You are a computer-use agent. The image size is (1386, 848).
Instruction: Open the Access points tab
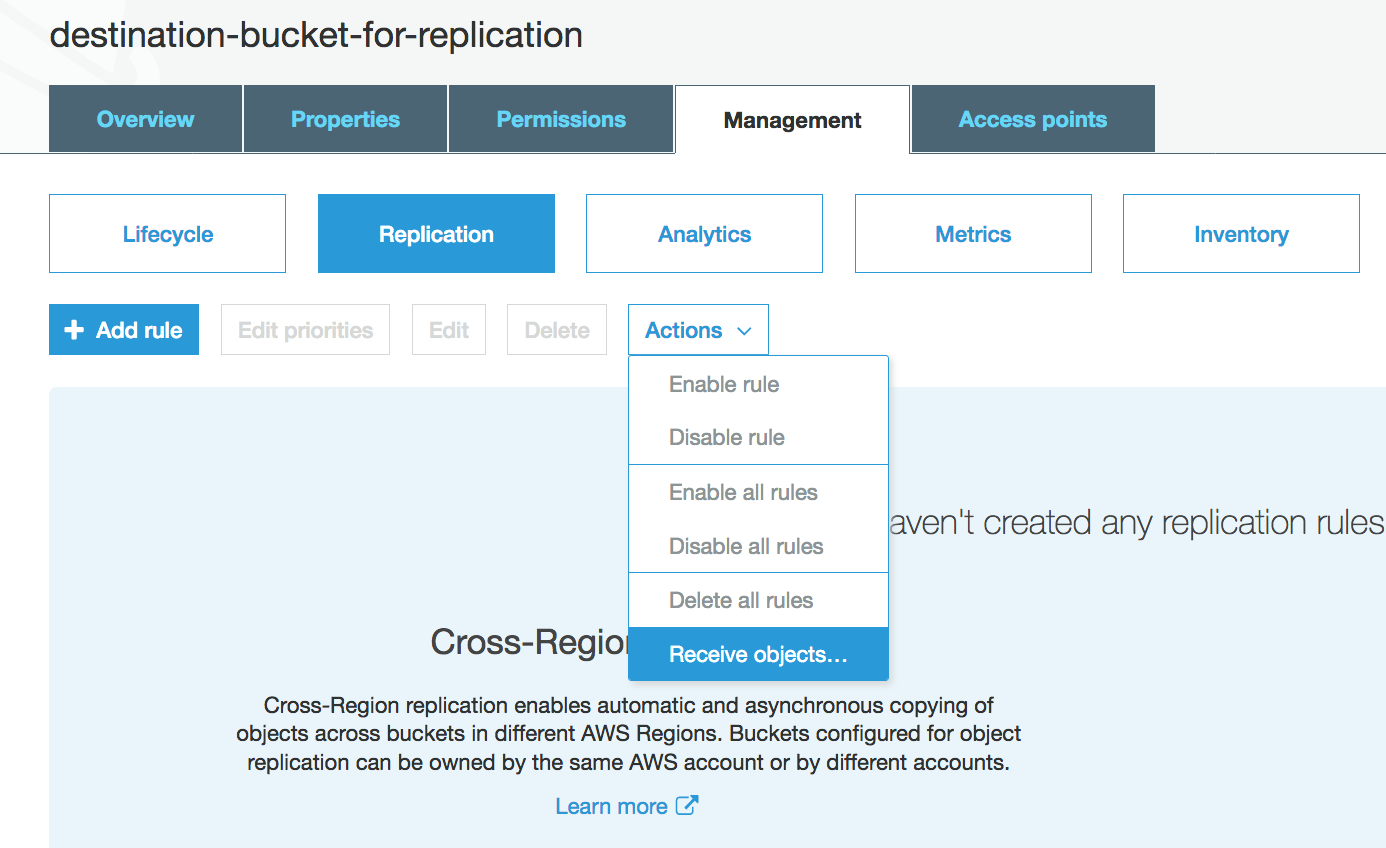[x=1032, y=119]
